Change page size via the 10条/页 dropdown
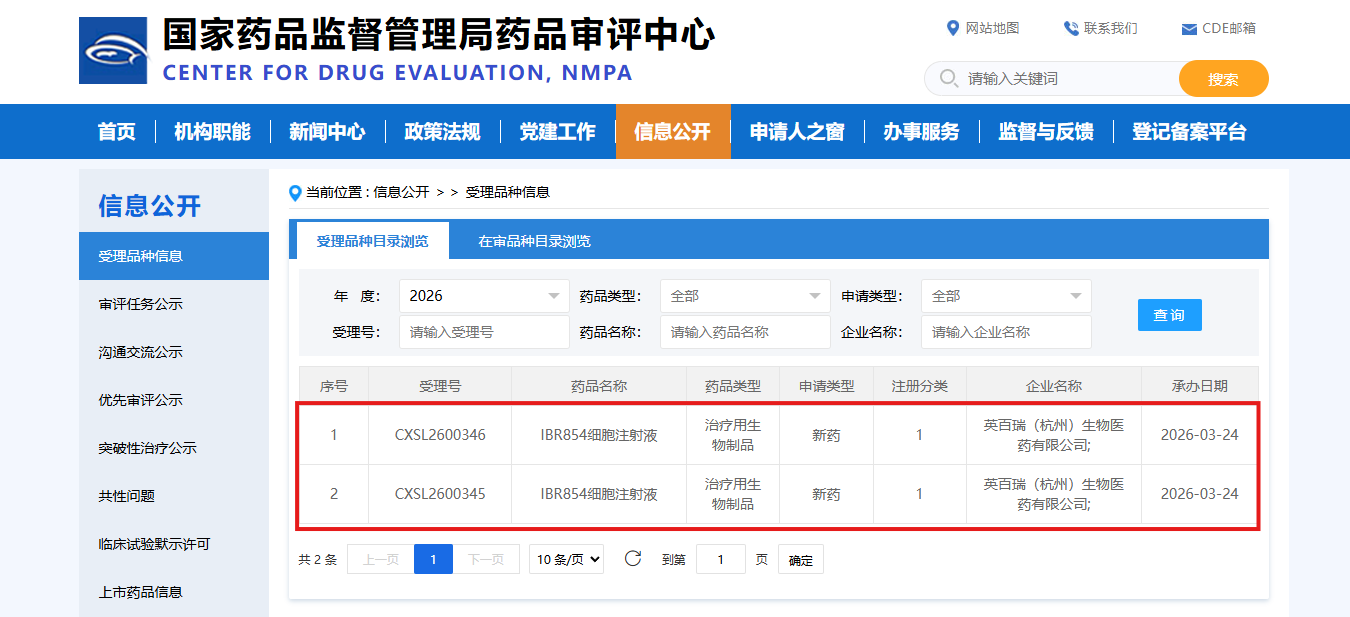 point(566,559)
